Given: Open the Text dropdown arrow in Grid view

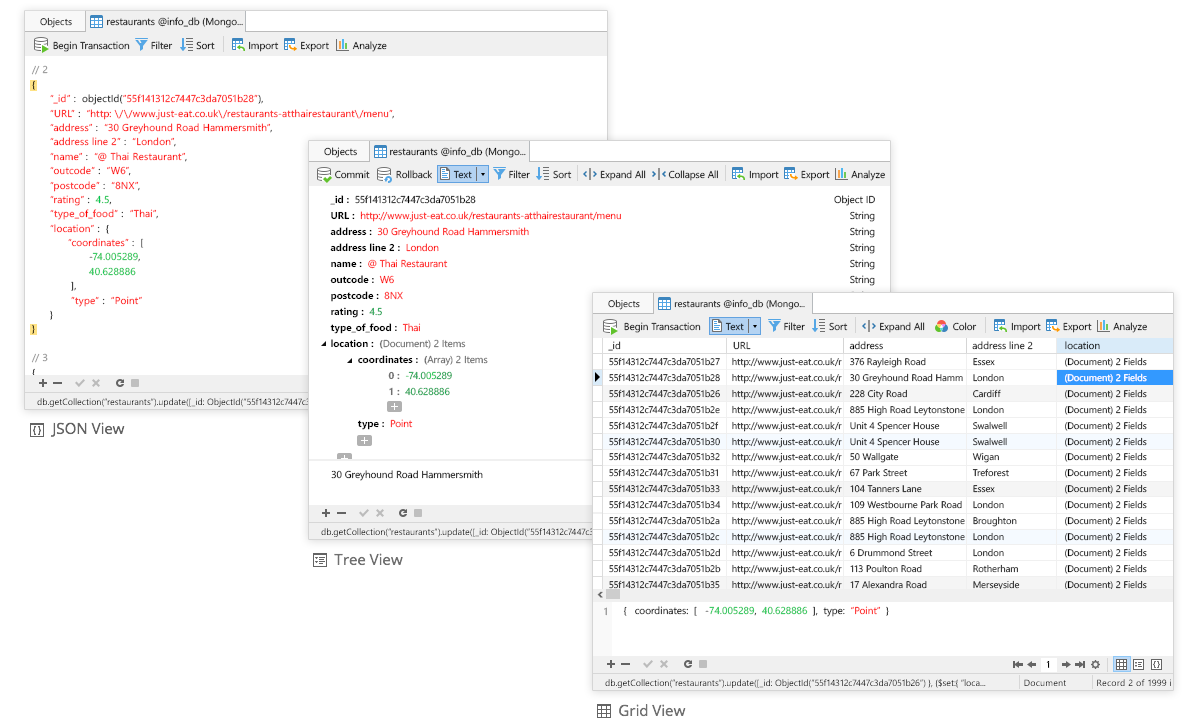Looking at the screenshot, I should [x=755, y=326].
